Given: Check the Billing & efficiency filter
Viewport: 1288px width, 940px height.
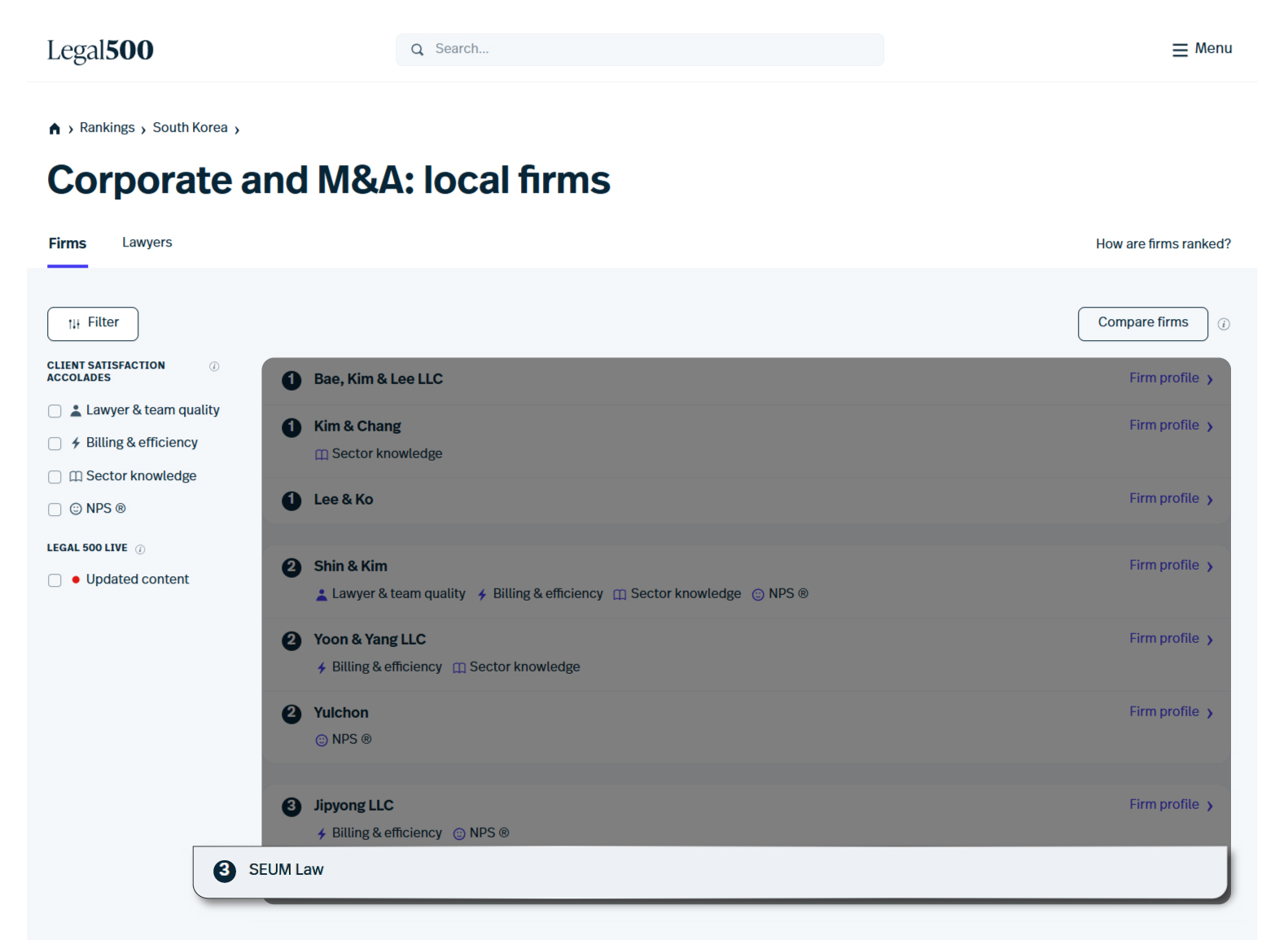Looking at the screenshot, I should (55, 444).
